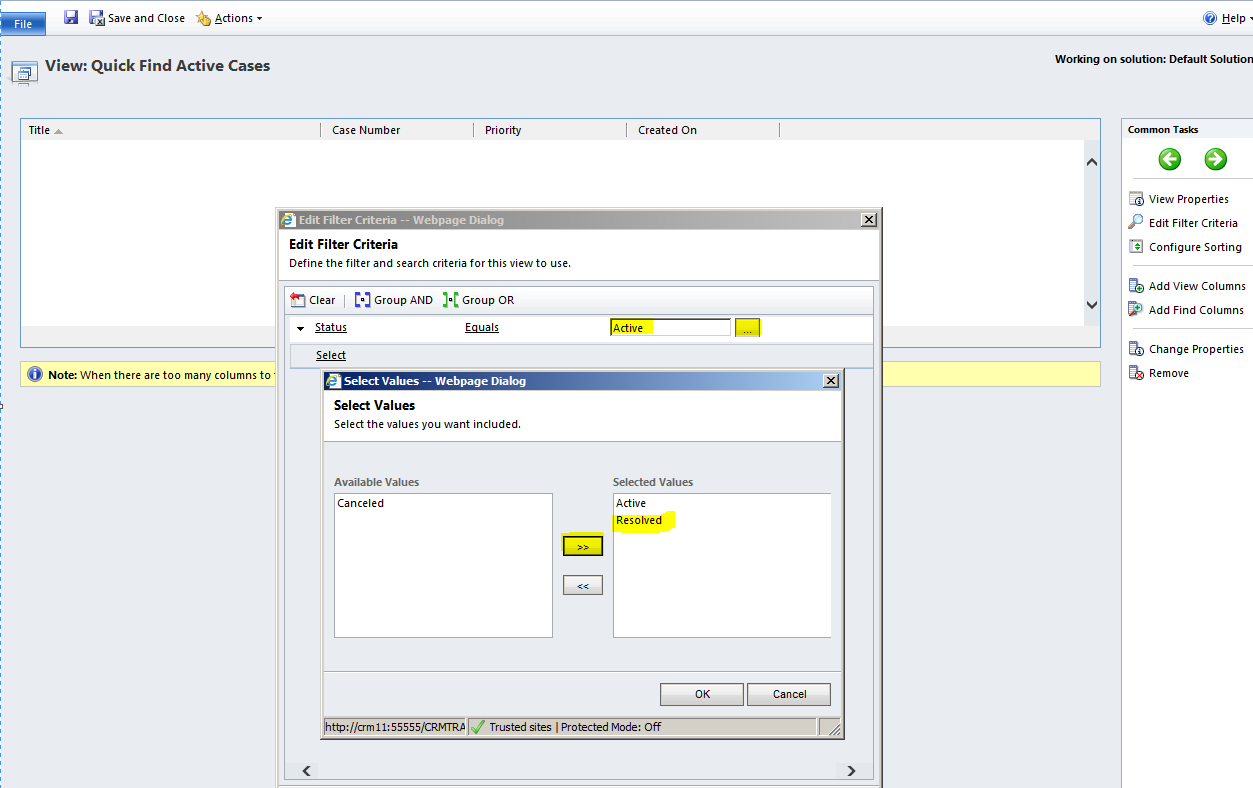Click the Edit Filter Criteria icon
Screen dimensions: 1253x788
coord(1135,222)
